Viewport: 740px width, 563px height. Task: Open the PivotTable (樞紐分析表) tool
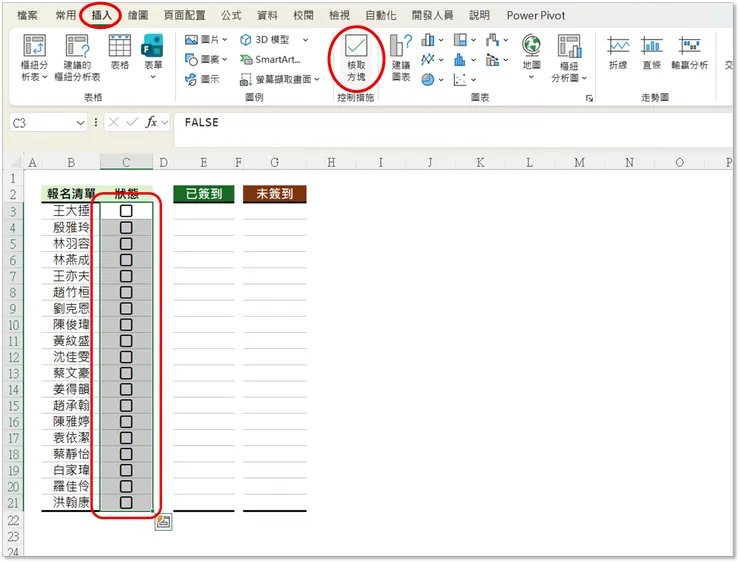coord(34,57)
